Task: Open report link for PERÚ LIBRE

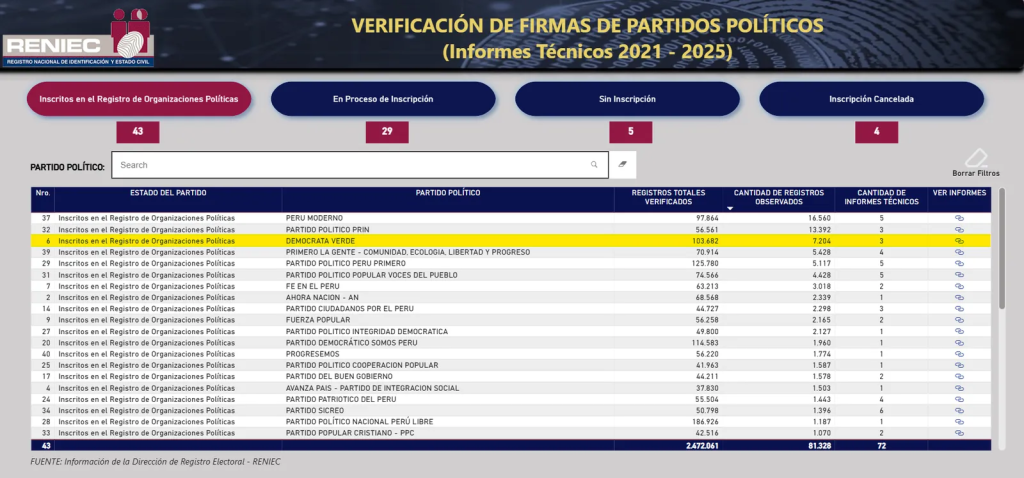Action: pos(959,422)
